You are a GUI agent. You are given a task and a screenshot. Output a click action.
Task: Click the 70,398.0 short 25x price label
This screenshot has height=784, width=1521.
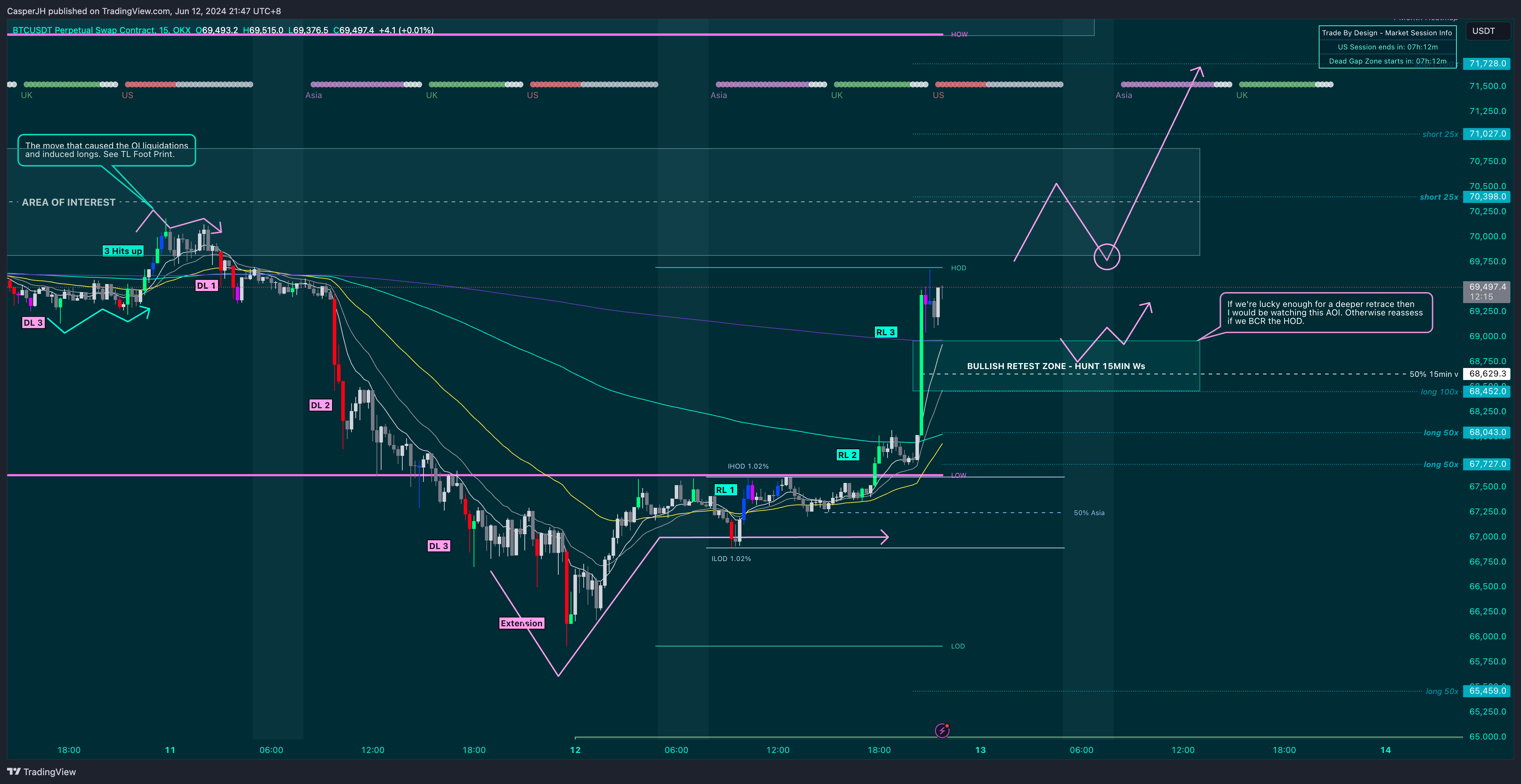click(x=1487, y=197)
